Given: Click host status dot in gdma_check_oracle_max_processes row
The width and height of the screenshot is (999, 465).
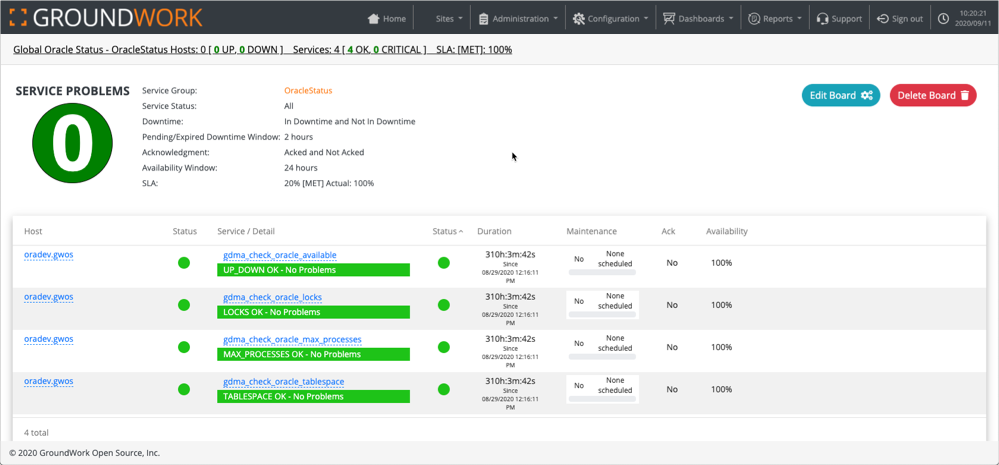Looking at the screenshot, I should (x=184, y=347).
